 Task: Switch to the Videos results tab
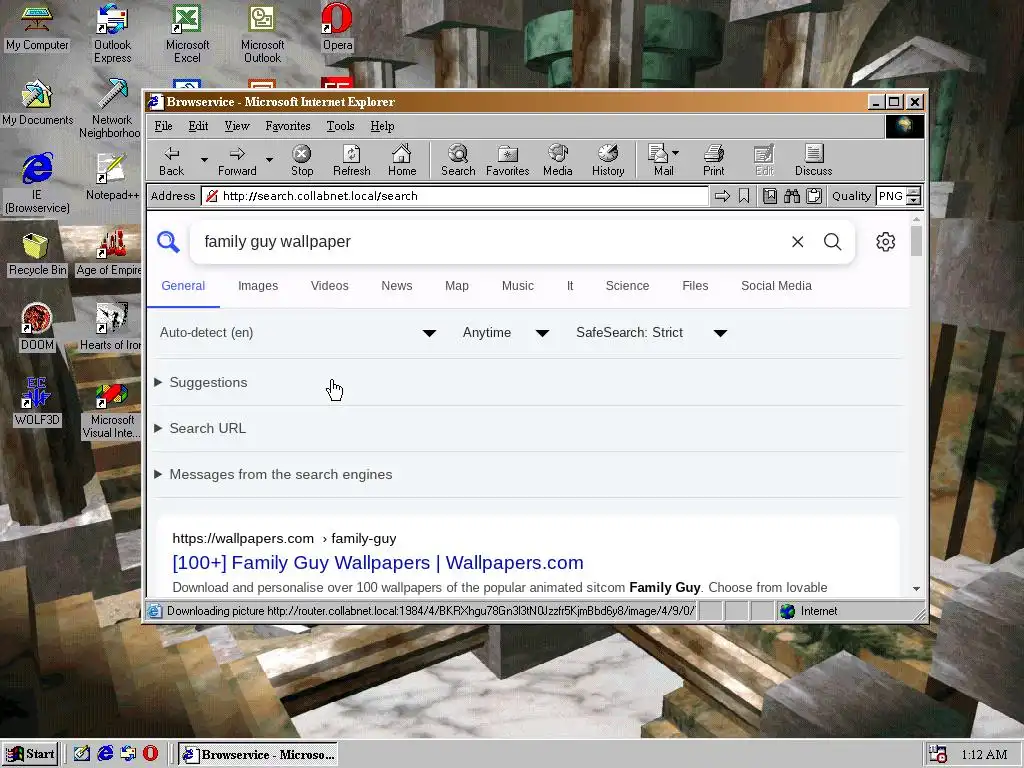pos(330,286)
